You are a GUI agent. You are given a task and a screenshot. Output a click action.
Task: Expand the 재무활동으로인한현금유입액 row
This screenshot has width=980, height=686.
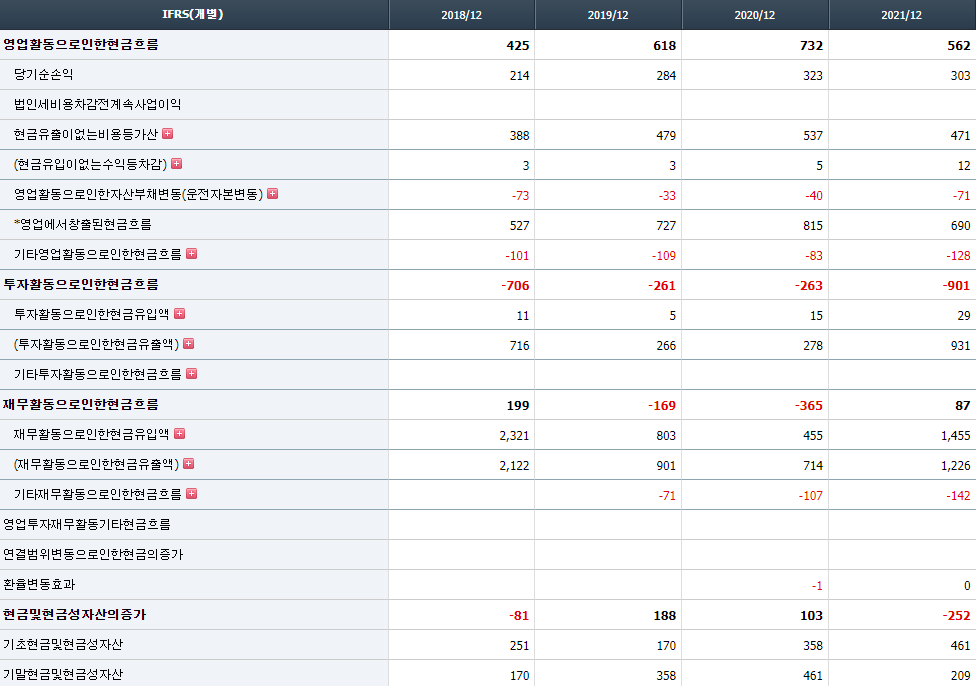pos(179,434)
